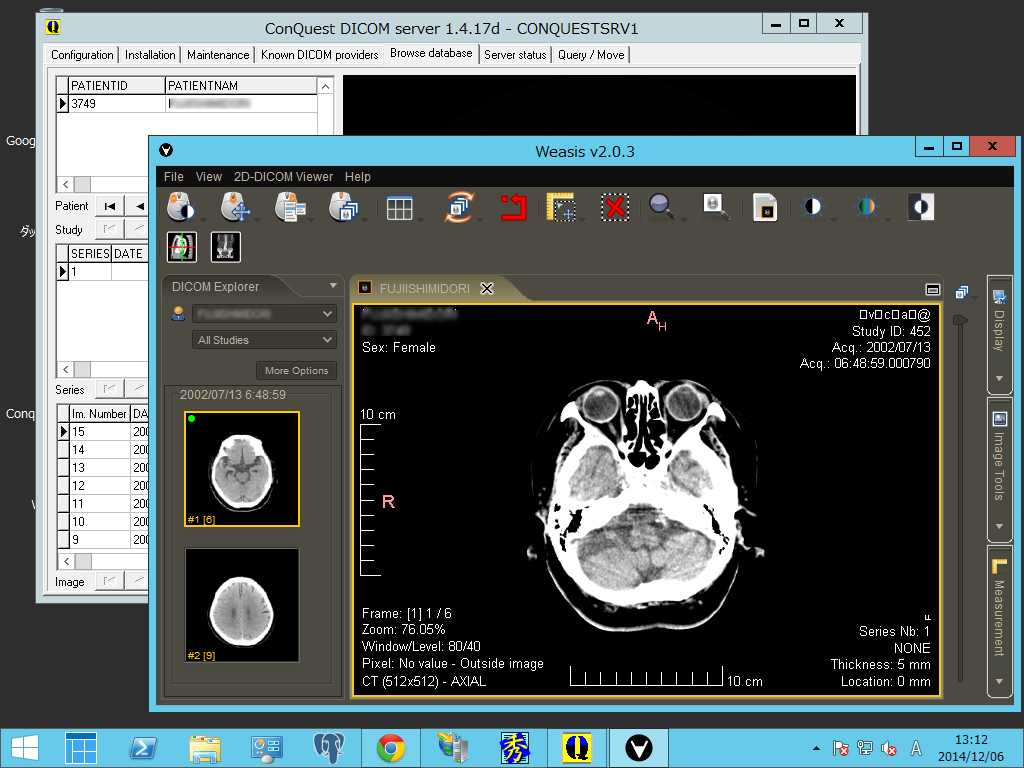The image size is (1024, 768).
Task: Click the person icon in DICOM Explorer
Action: click(178, 313)
